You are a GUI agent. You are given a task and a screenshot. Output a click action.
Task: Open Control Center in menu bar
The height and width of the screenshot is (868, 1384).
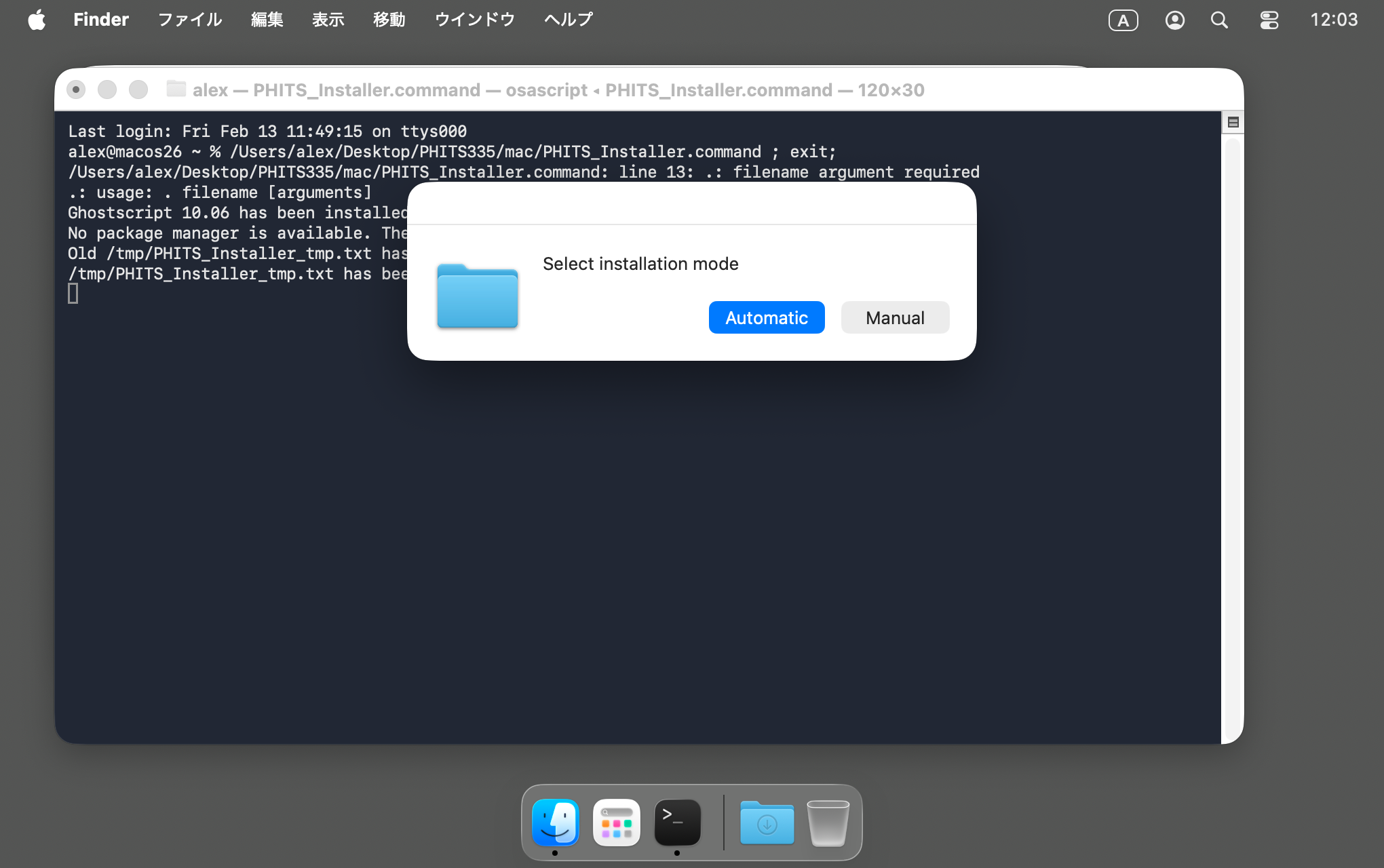coord(1269,20)
